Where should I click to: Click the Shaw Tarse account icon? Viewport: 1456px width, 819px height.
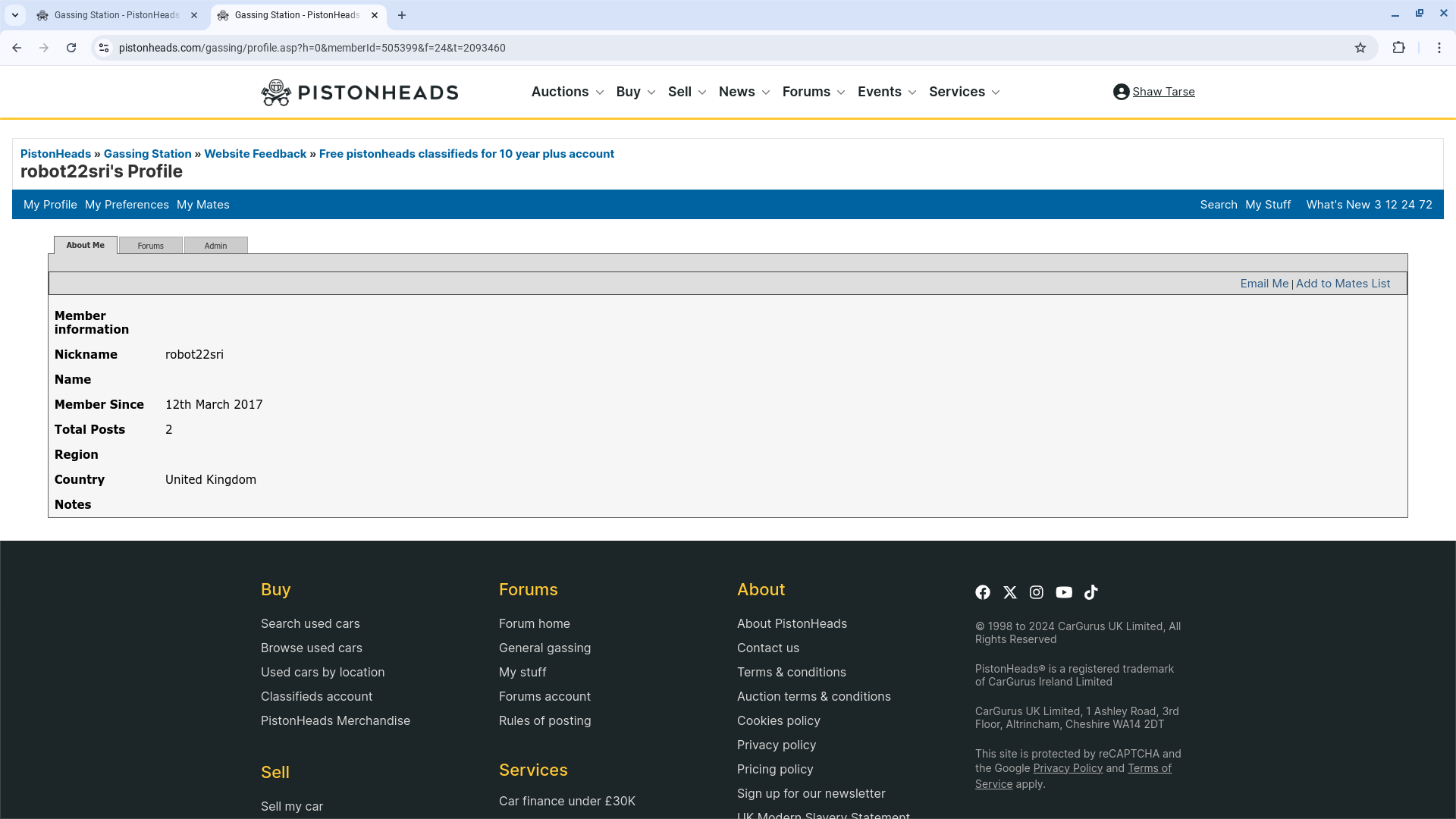click(x=1121, y=92)
